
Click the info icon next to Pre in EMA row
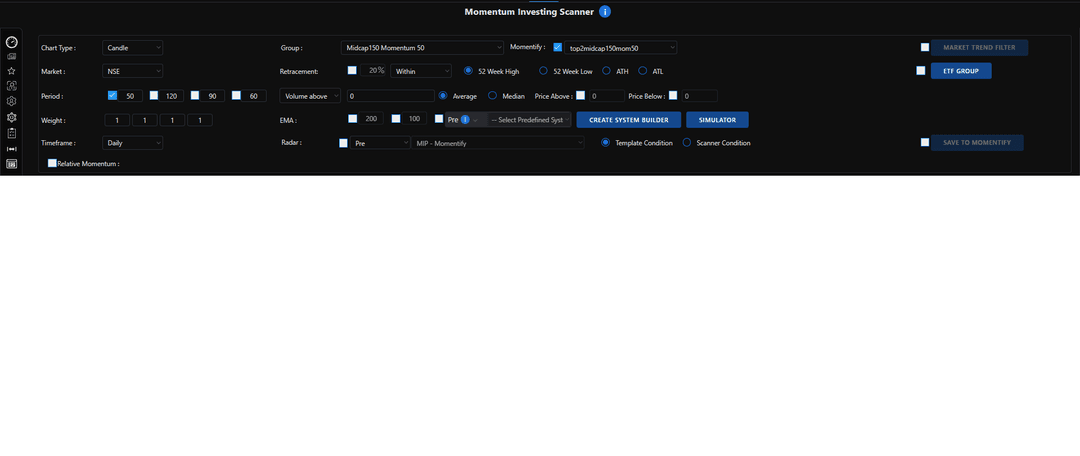point(465,119)
